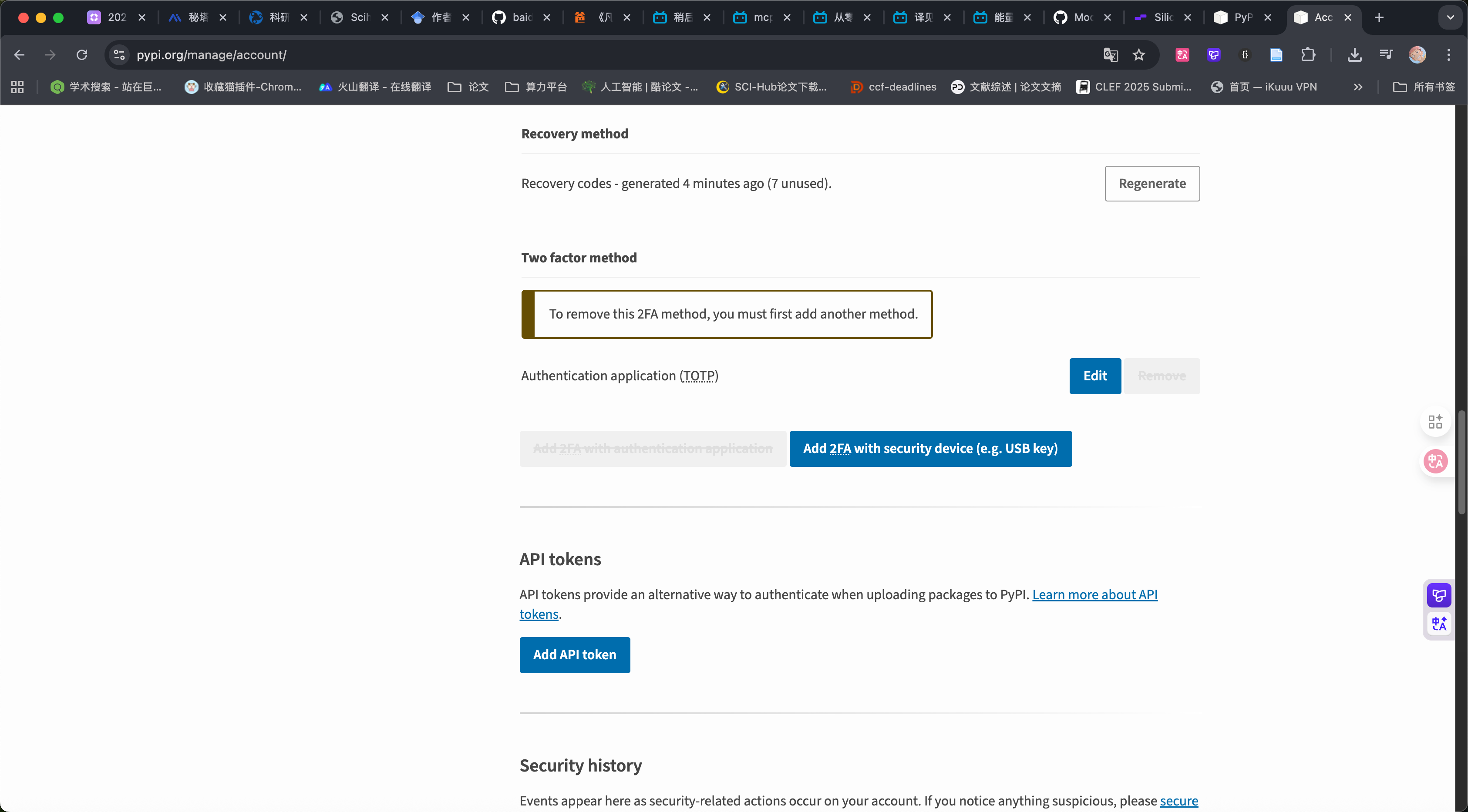Click the TOTP abbreviation text

(699, 376)
